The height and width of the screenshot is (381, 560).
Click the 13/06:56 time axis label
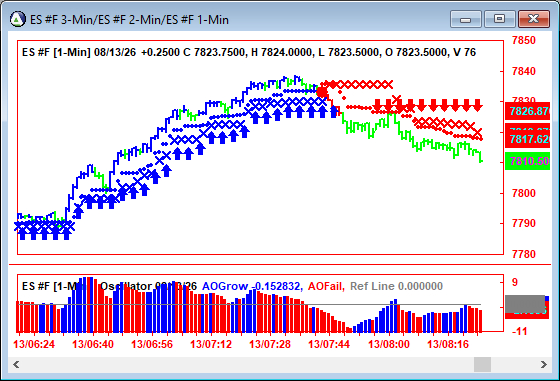[152, 344]
